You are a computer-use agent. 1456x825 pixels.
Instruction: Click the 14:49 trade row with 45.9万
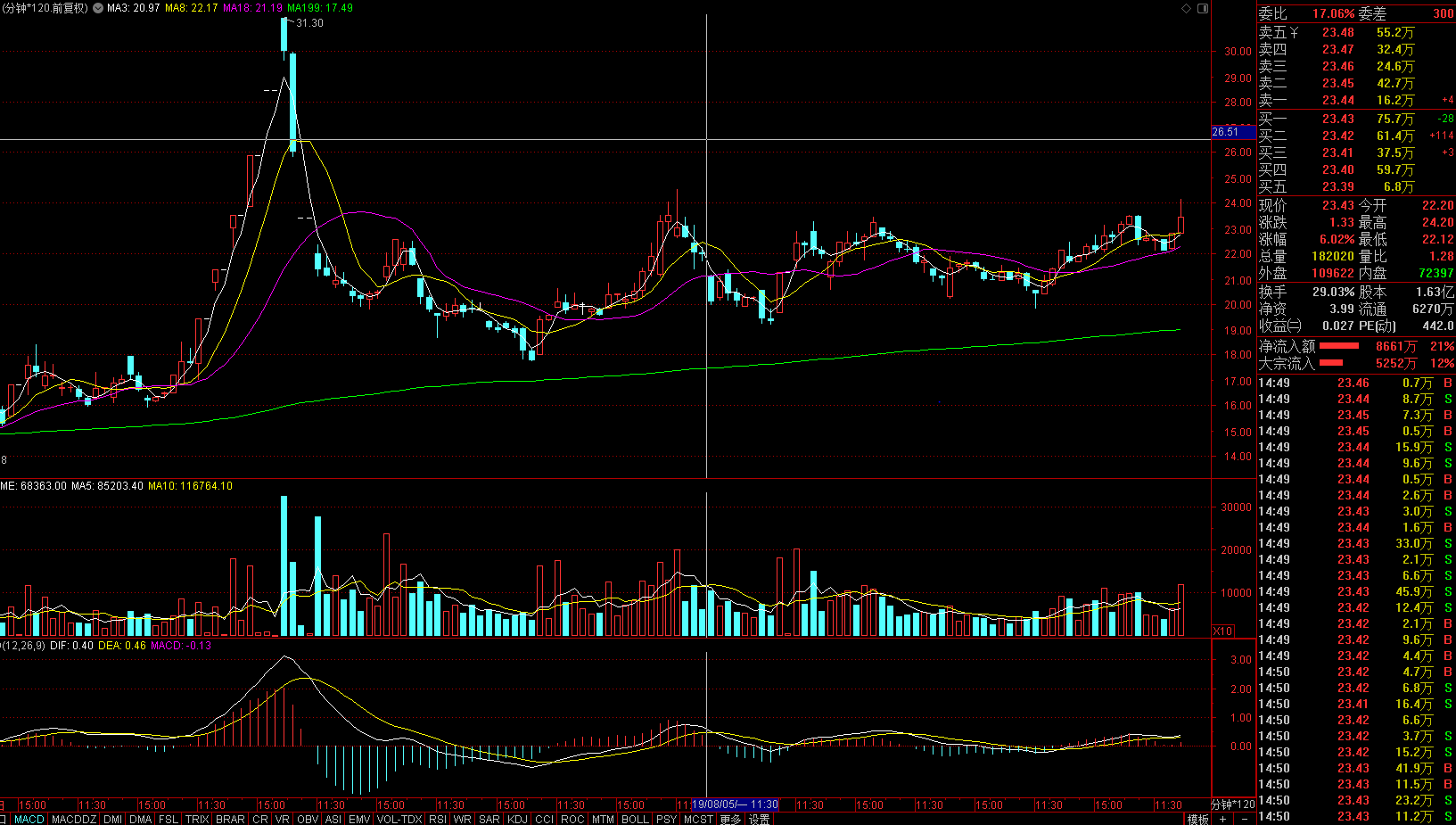click(1356, 591)
